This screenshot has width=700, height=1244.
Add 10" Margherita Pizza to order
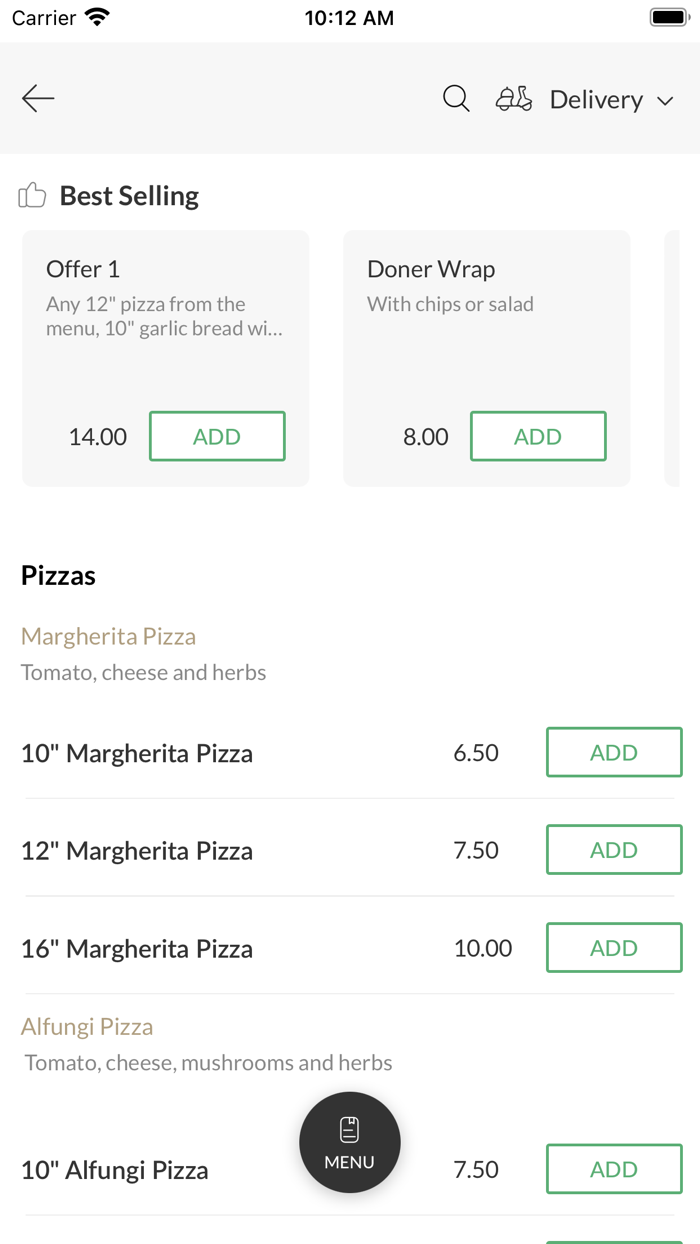[614, 752]
